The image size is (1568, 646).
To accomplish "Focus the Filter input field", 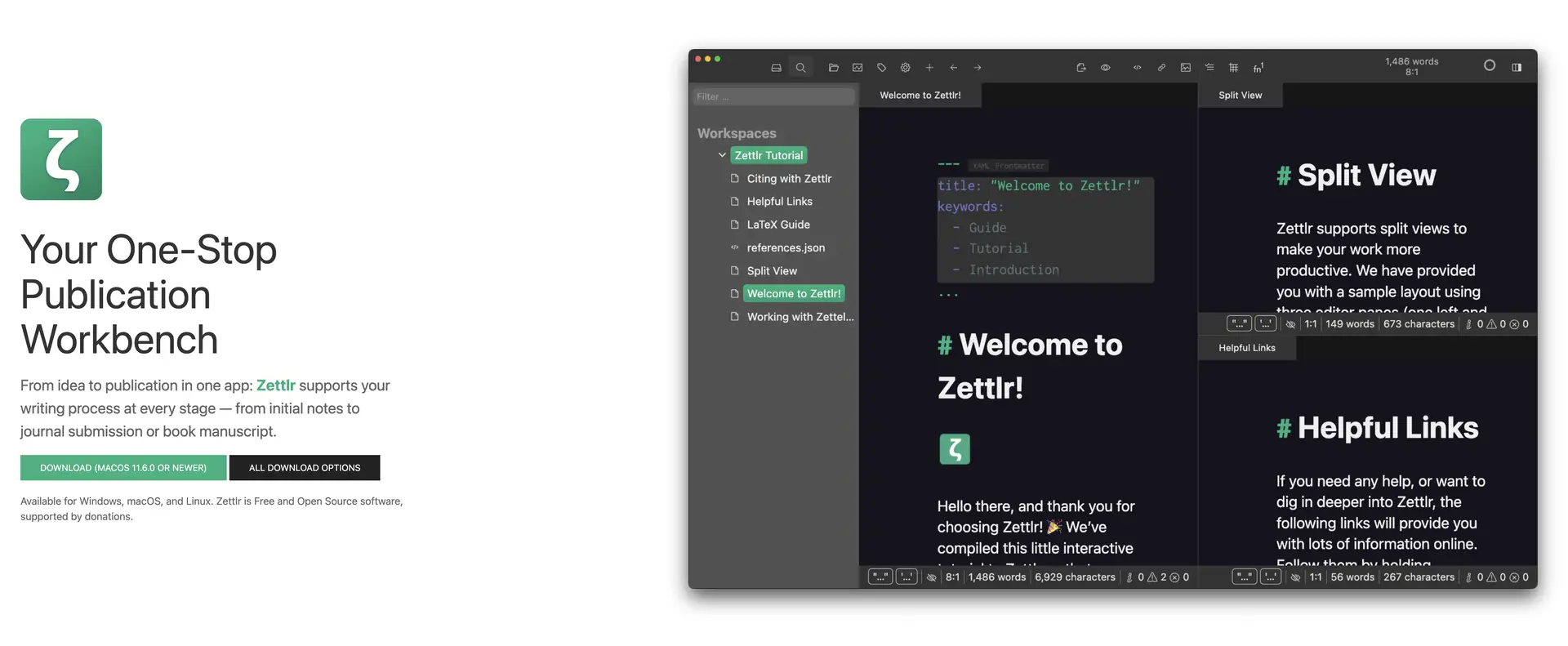I will pyautogui.click(x=773, y=96).
